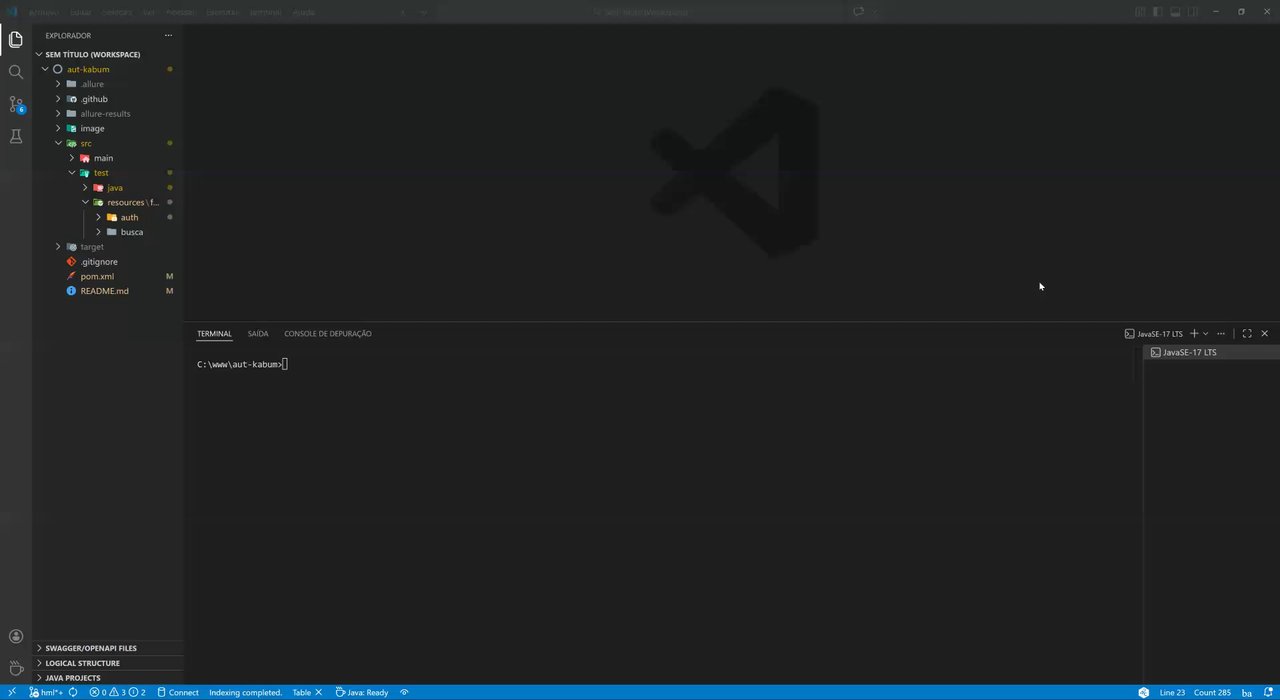The height and width of the screenshot is (700, 1280).
Task: Click Java: Ready status indicator
Action: coord(362,692)
